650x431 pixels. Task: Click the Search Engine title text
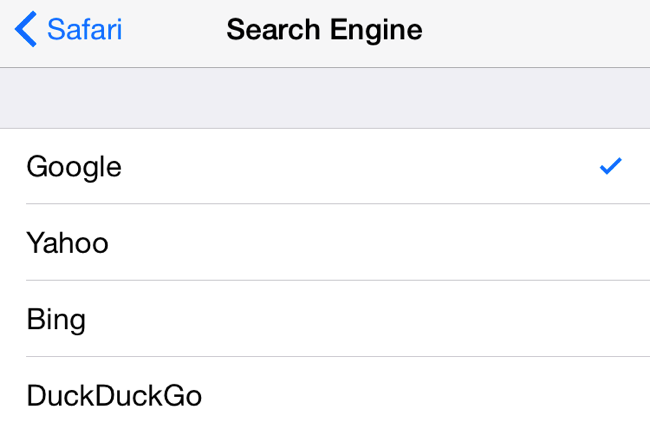coord(324,30)
